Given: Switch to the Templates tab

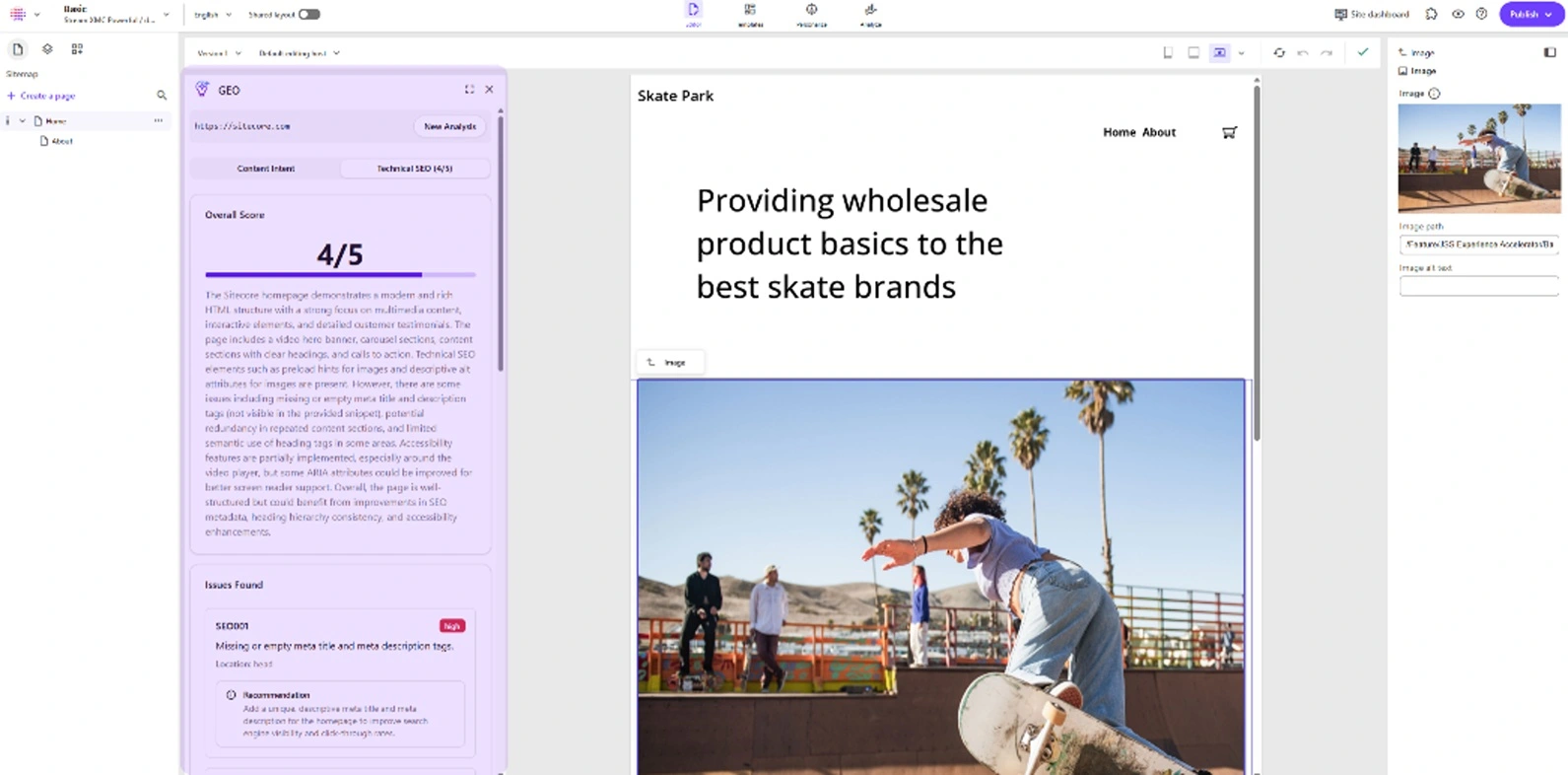Looking at the screenshot, I should [x=750, y=15].
